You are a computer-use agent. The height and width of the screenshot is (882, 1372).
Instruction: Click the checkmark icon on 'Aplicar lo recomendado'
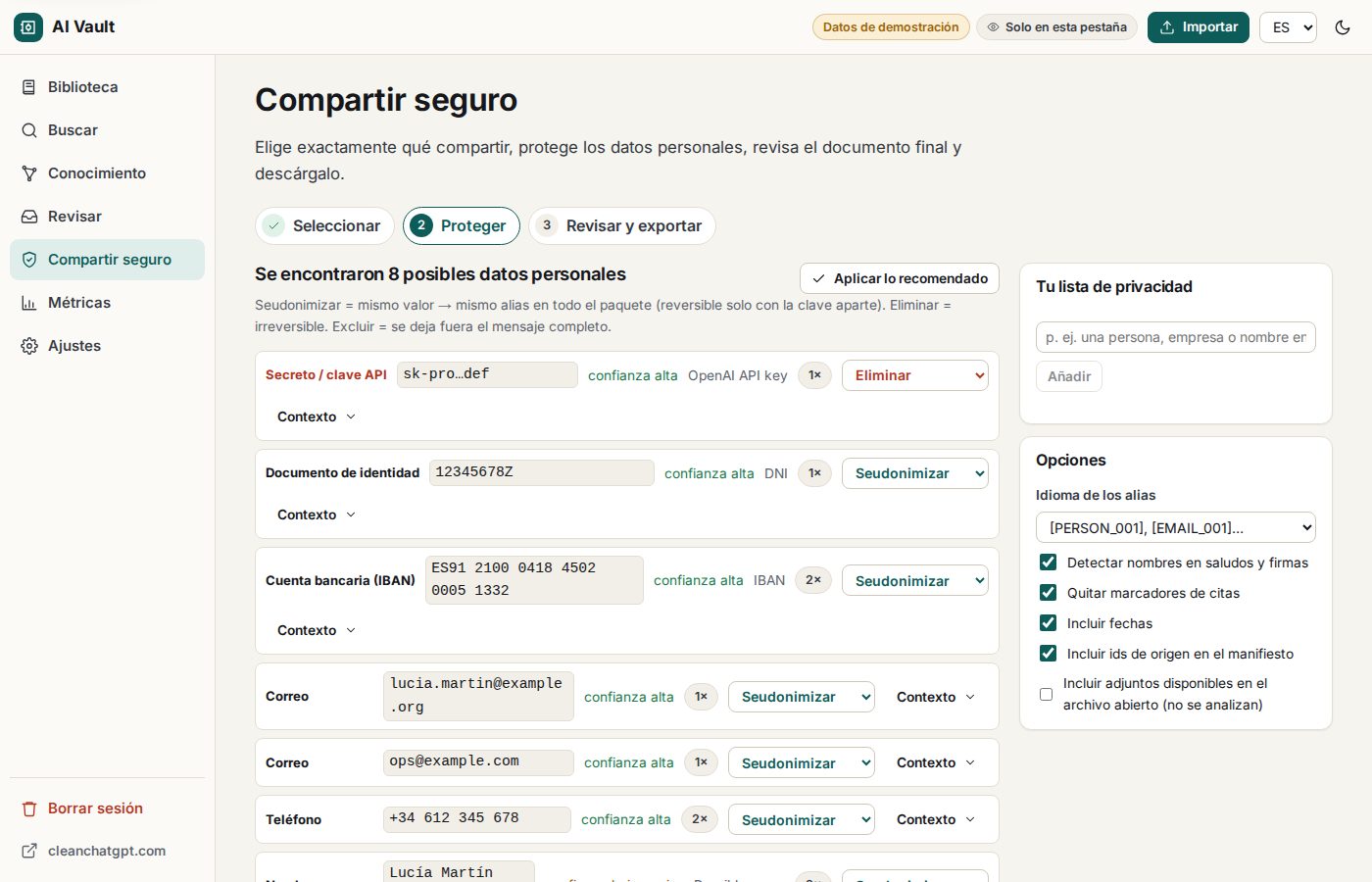pos(818,278)
